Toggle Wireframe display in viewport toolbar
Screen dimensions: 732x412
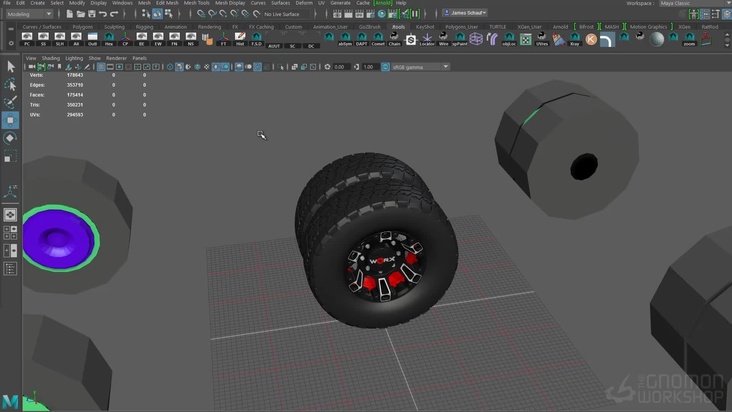point(170,67)
